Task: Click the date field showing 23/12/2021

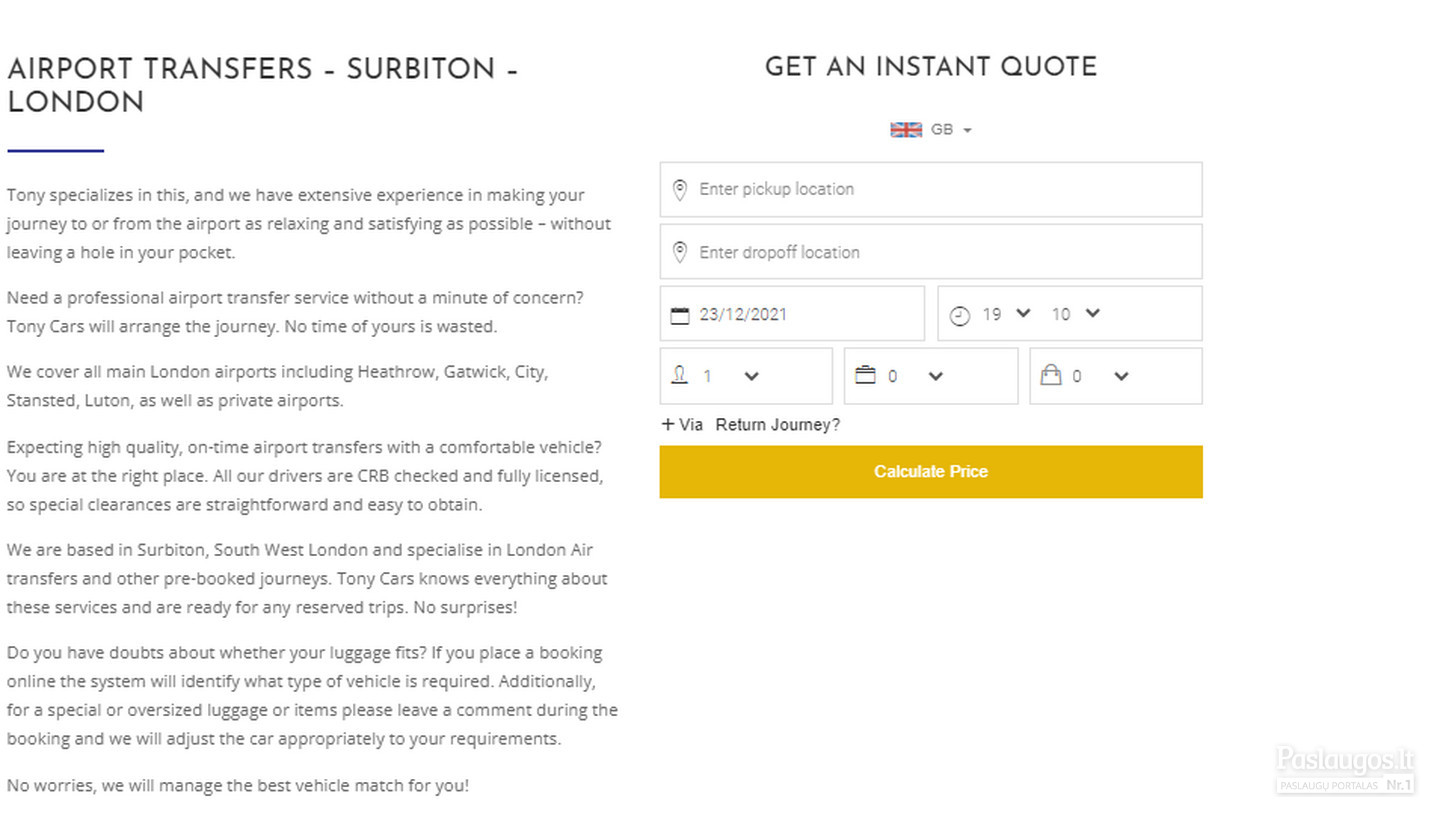Action: click(792, 314)
